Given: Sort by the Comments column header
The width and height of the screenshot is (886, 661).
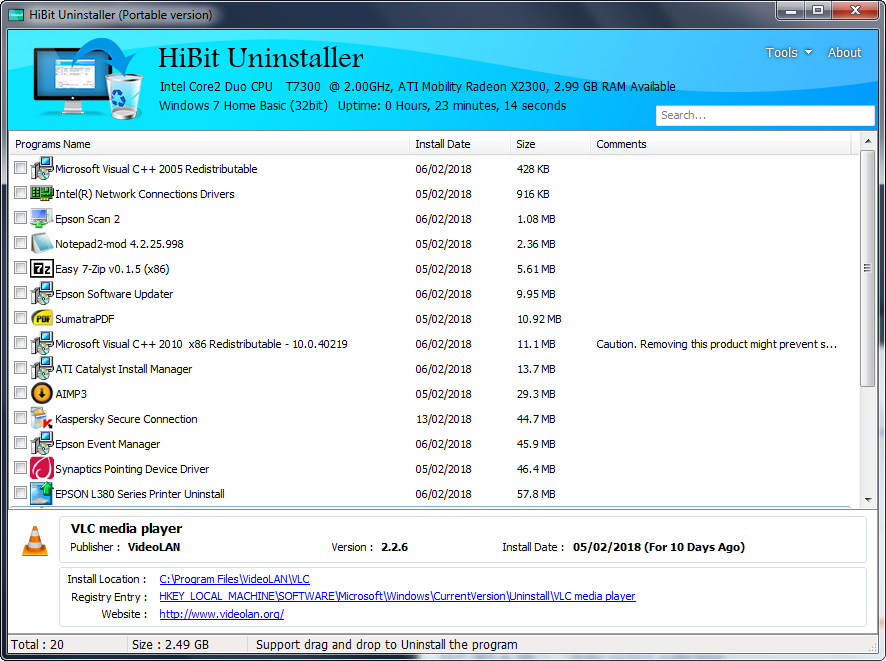Looking at the screenshot, I should point(720,144).
